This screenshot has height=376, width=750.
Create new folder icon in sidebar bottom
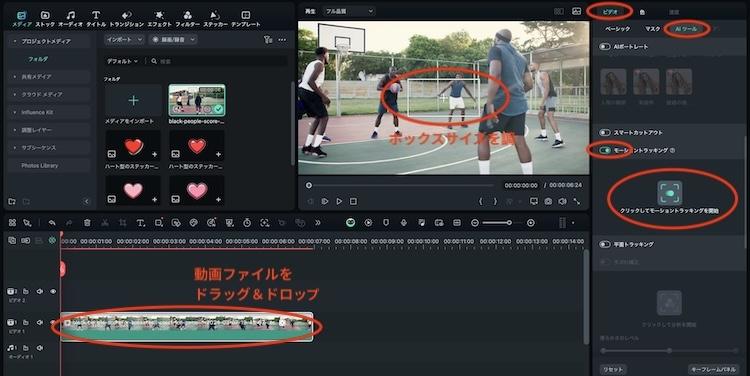coord(12,201)
